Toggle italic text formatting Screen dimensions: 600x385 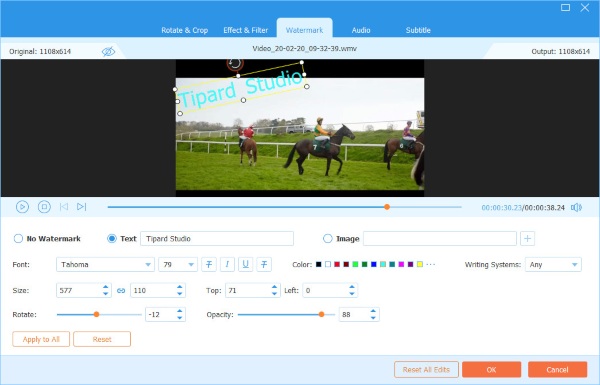pos(227,264)
